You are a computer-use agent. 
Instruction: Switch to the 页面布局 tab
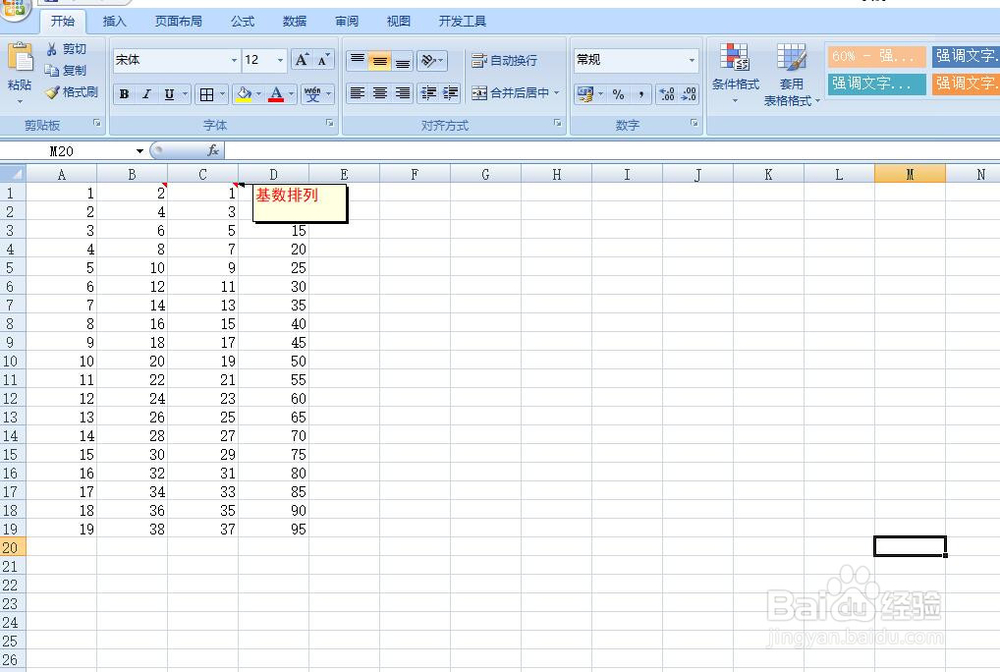pyautogui.click(x=179, y=21)
